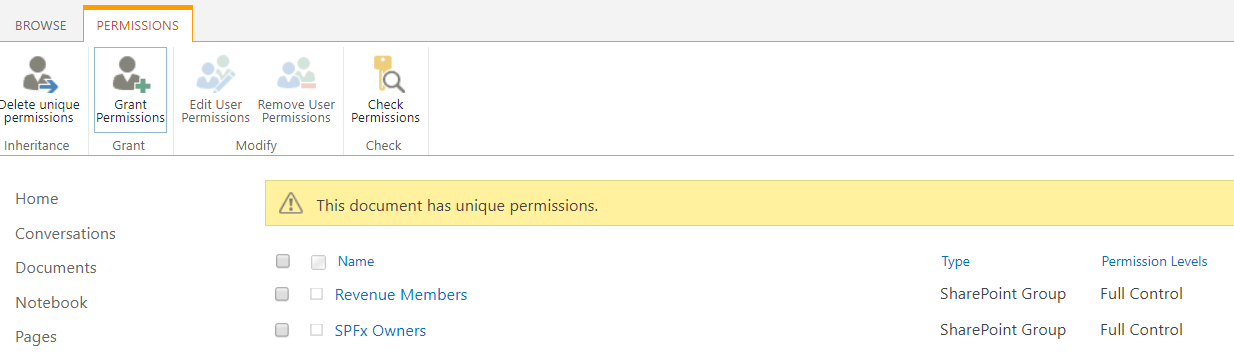Check the box for Revenue Members
The width and height of the screenshot is (1234, 362).
point(283,295)
